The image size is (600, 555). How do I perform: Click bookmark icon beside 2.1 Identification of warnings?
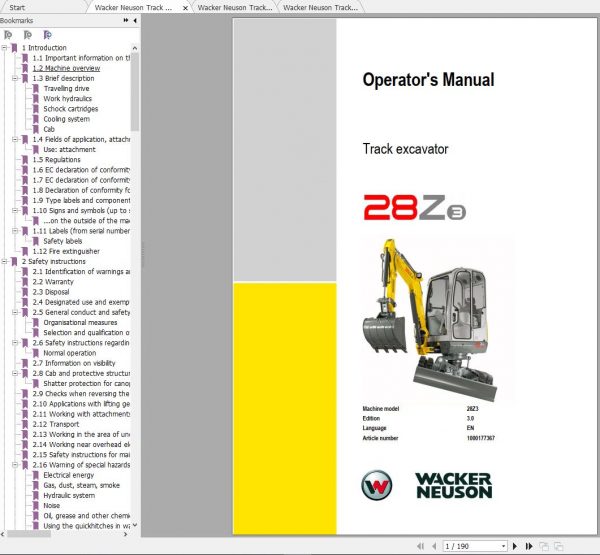click(x=25, y=272)
